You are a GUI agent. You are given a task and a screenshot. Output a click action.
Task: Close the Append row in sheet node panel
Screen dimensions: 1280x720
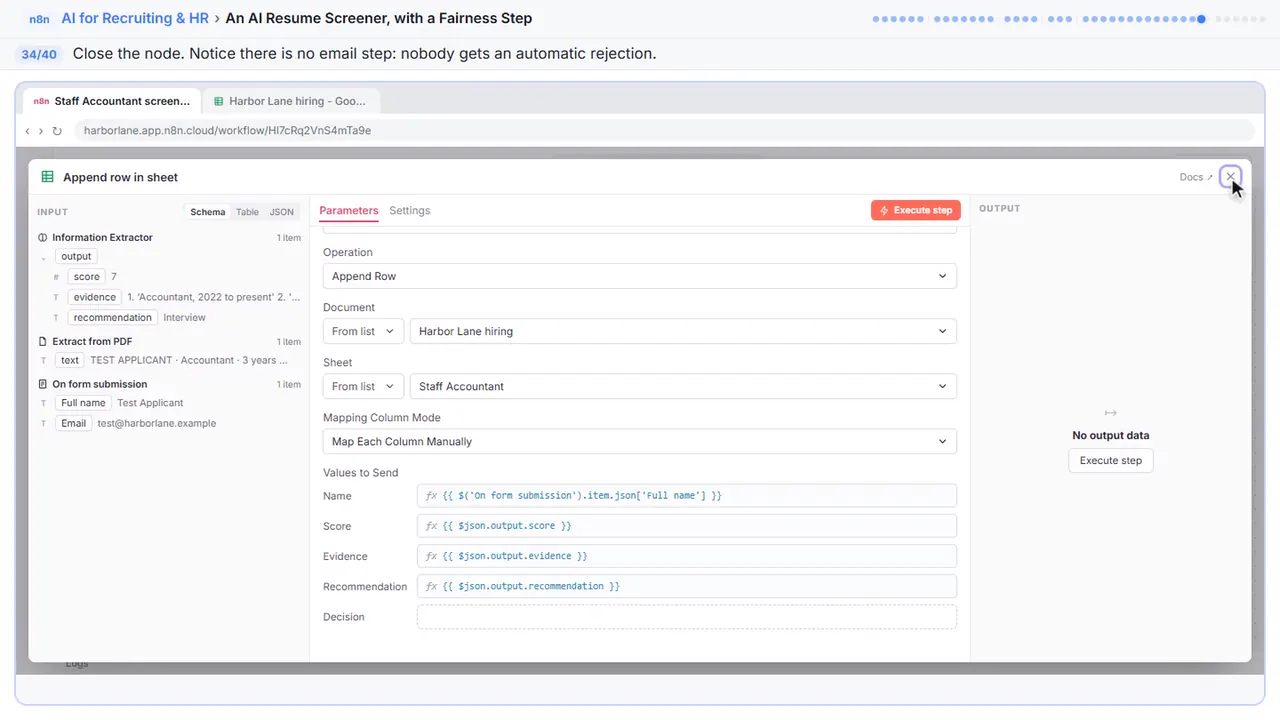pyautogui.click(x=1231, y=177)
